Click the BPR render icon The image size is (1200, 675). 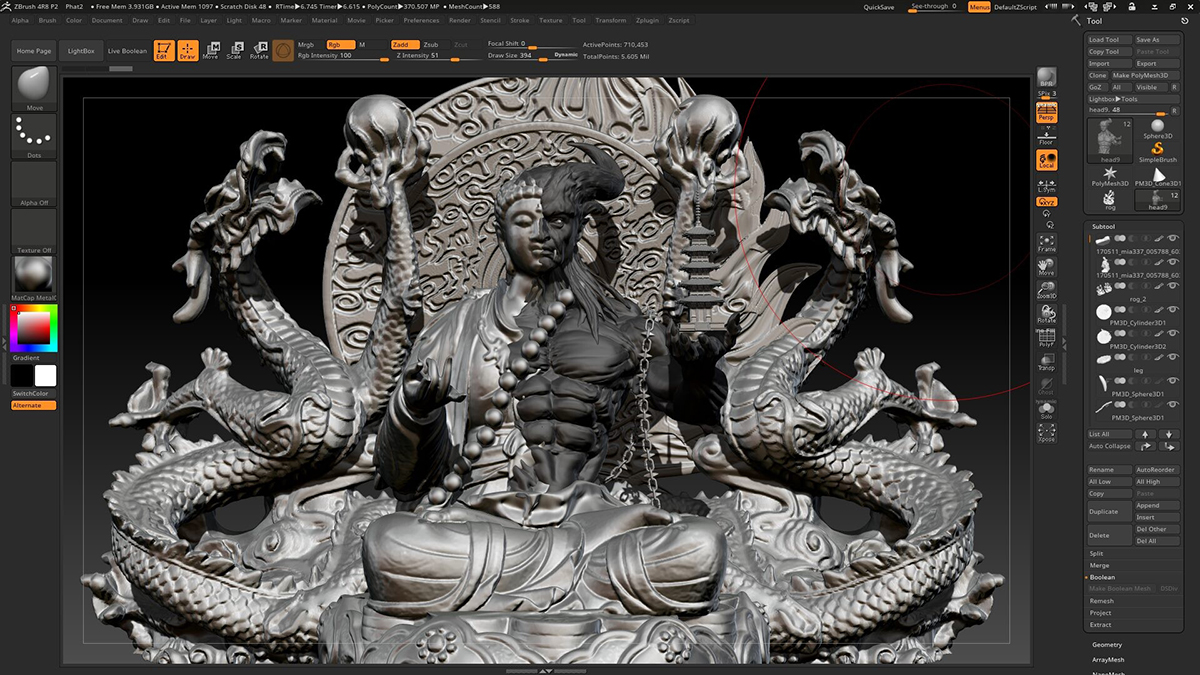tap(1046, 77)
